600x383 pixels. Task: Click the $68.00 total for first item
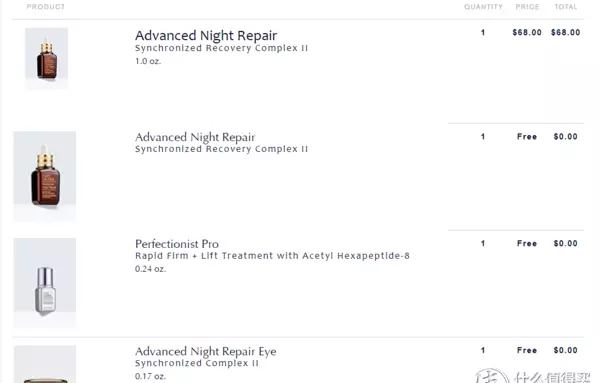click(566, 33)
